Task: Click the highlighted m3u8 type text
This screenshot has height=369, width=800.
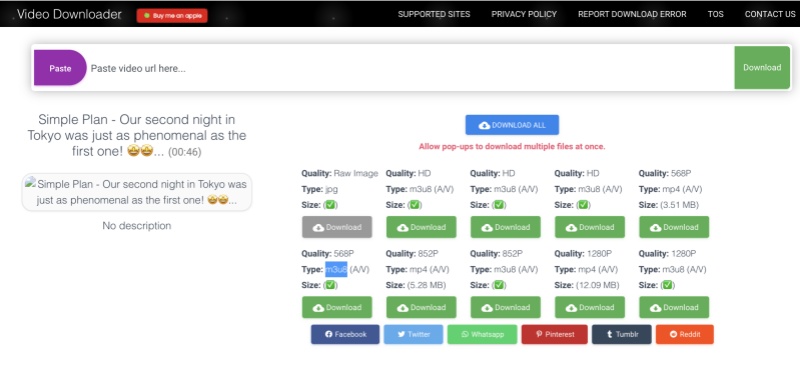Action: pyautogui.click(x=336, y=269)
